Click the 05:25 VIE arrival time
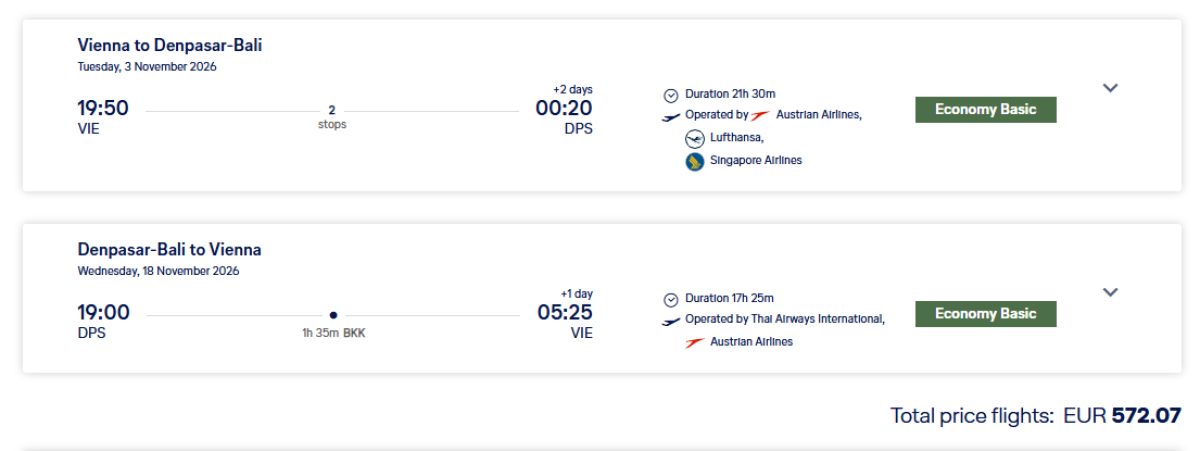Viewport: 1200px width, 451px height. point(565,313)
